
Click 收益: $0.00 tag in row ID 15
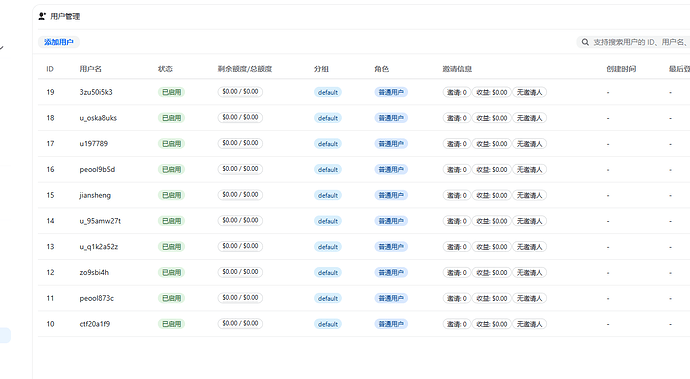click(492, 195)
